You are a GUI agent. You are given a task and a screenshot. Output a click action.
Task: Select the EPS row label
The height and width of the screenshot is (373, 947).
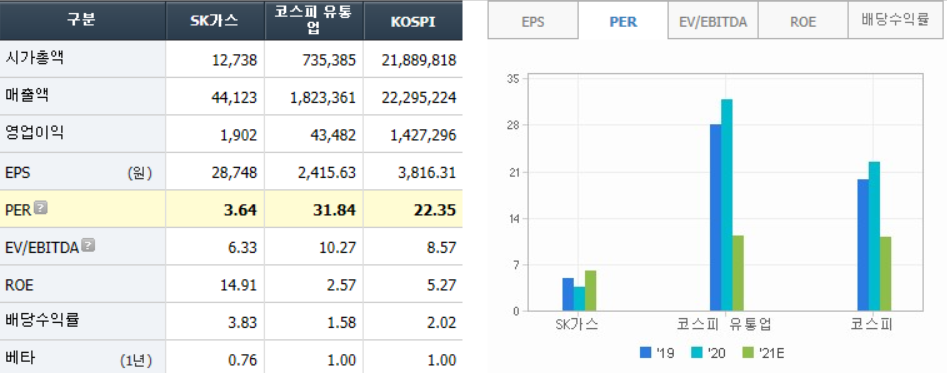pyautogui.click(x=18, y=173)
